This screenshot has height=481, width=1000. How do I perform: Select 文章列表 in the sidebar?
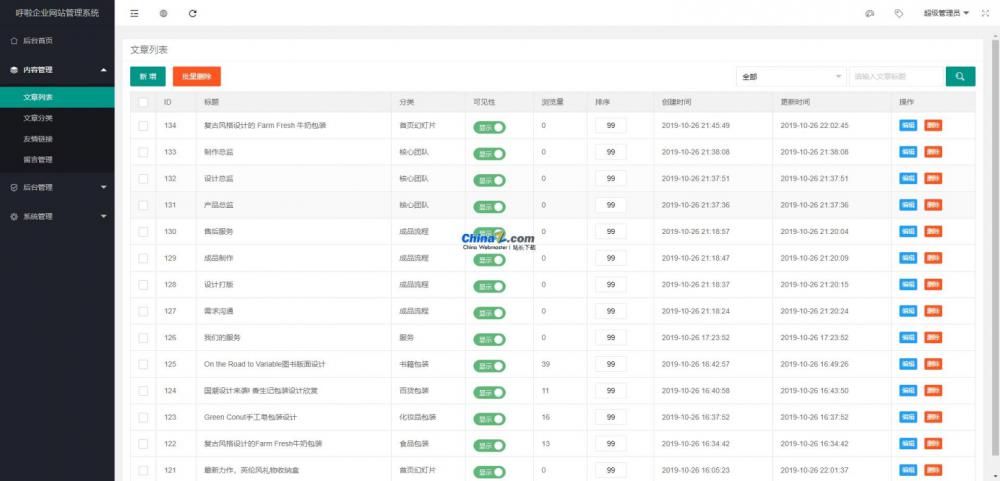coord(57,98)
